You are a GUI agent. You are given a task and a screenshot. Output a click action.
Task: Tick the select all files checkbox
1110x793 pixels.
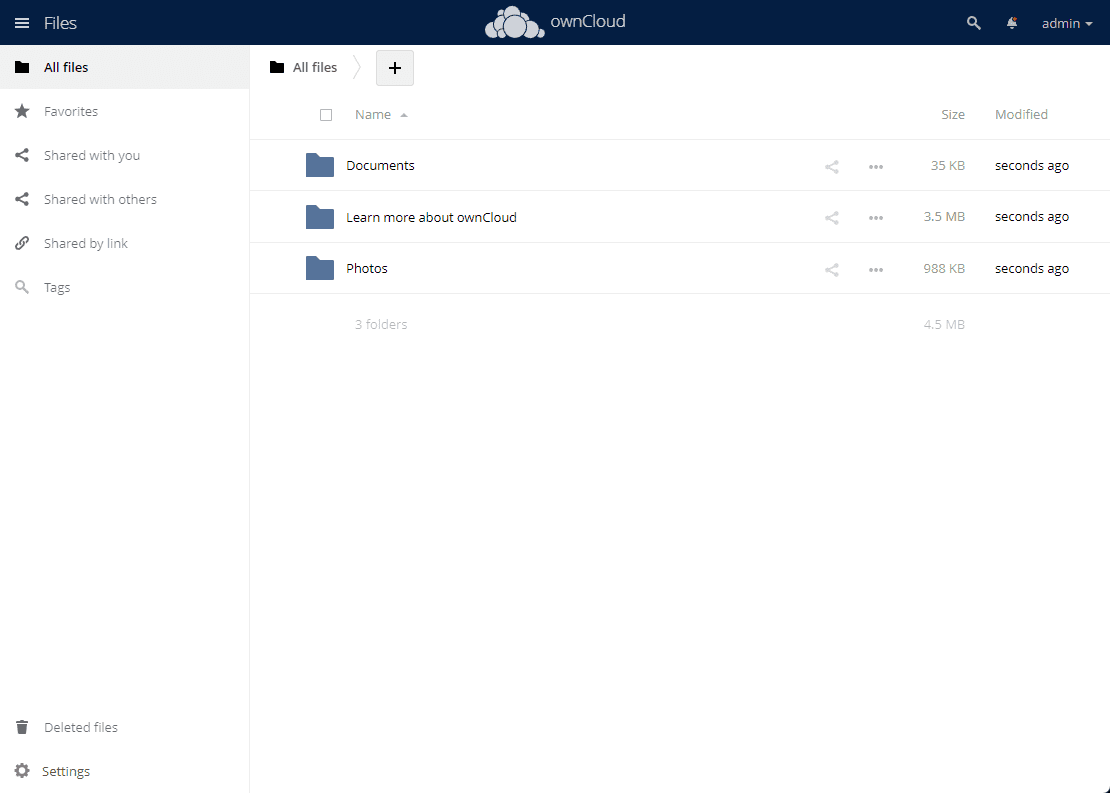[326, 115]
